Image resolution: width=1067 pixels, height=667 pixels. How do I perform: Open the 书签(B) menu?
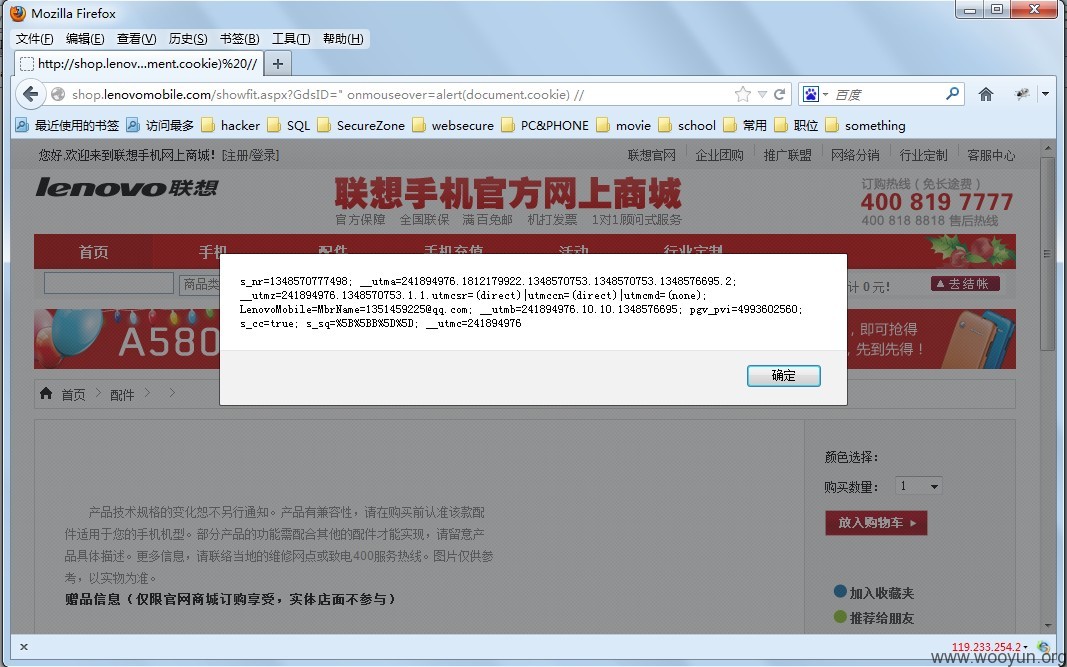(x=240, y=39)
